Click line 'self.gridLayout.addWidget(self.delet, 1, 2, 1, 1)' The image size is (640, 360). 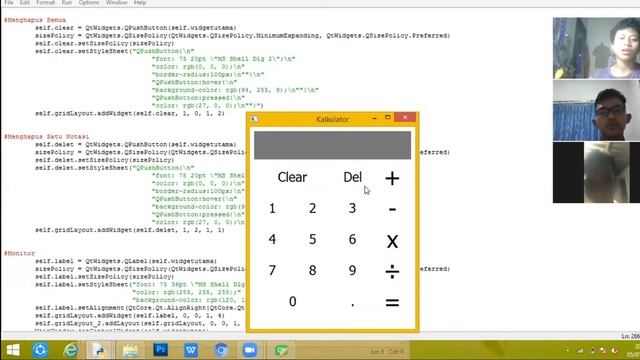pos(130,230)
